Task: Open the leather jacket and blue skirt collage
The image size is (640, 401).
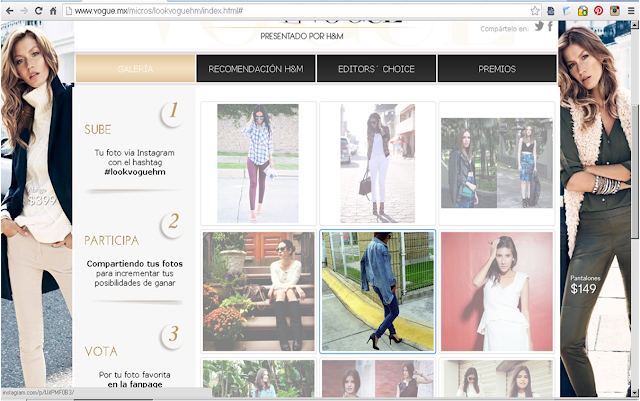Action: (497, 163)
